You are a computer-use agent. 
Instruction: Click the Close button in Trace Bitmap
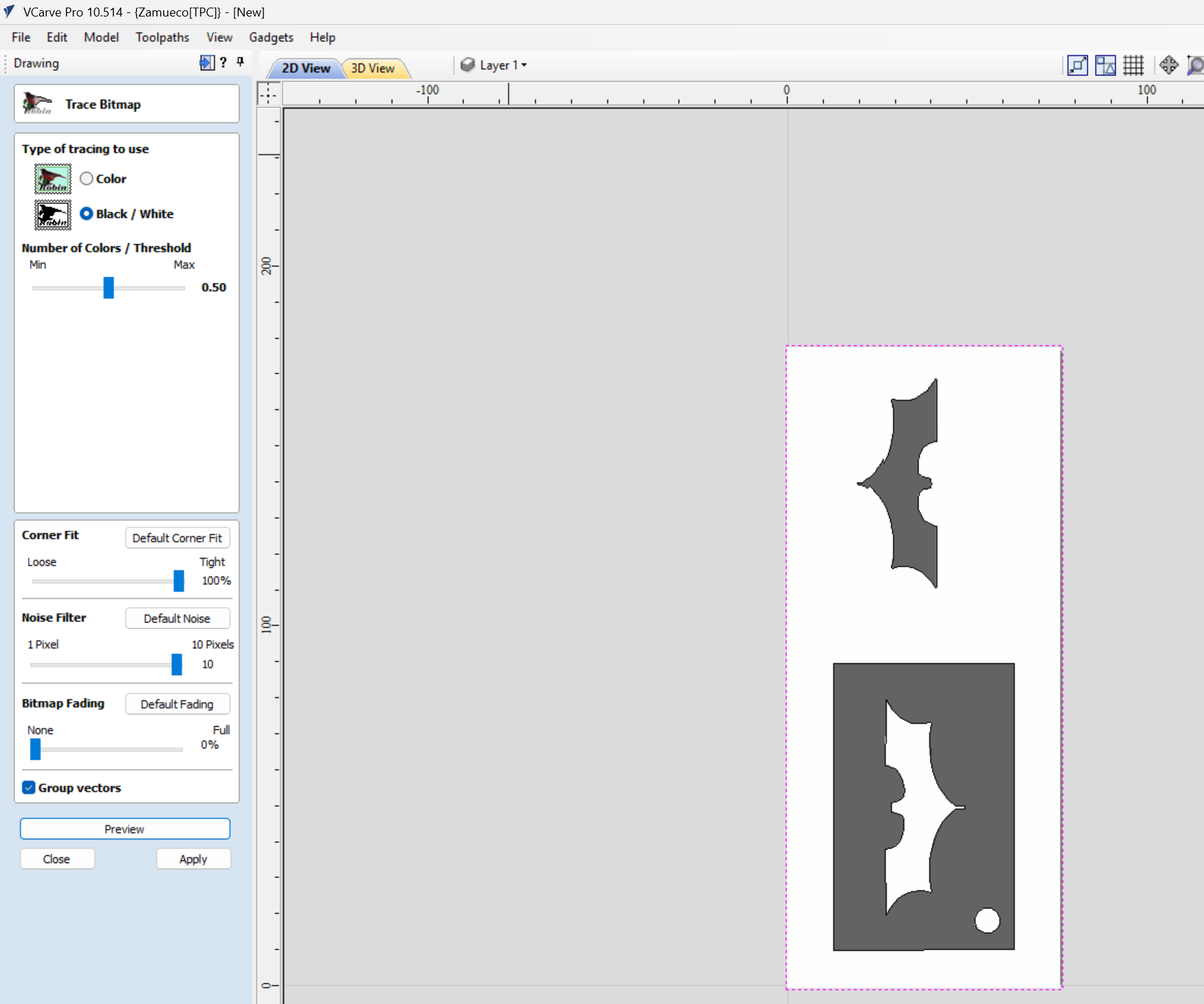(x=57, y=859)
